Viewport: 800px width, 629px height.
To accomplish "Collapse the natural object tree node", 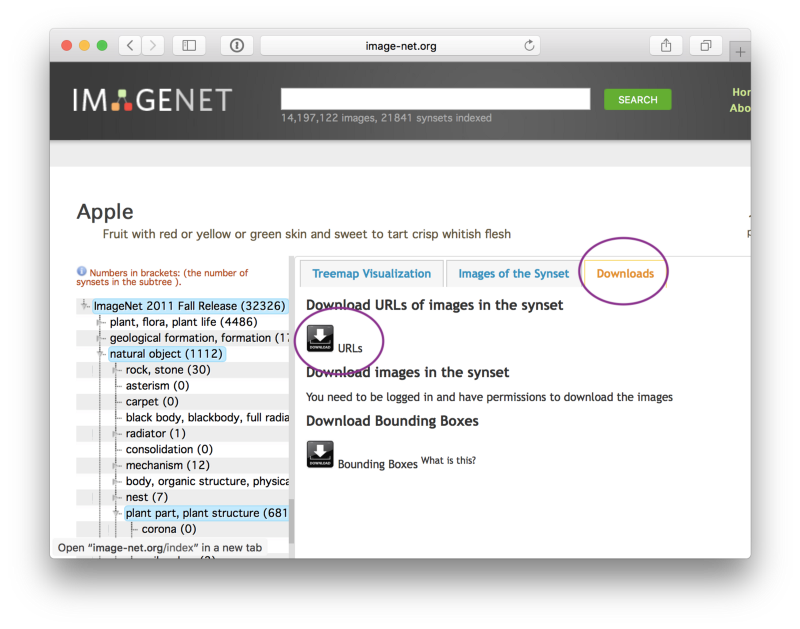I will pyautogui.click(x=101, y=354).
